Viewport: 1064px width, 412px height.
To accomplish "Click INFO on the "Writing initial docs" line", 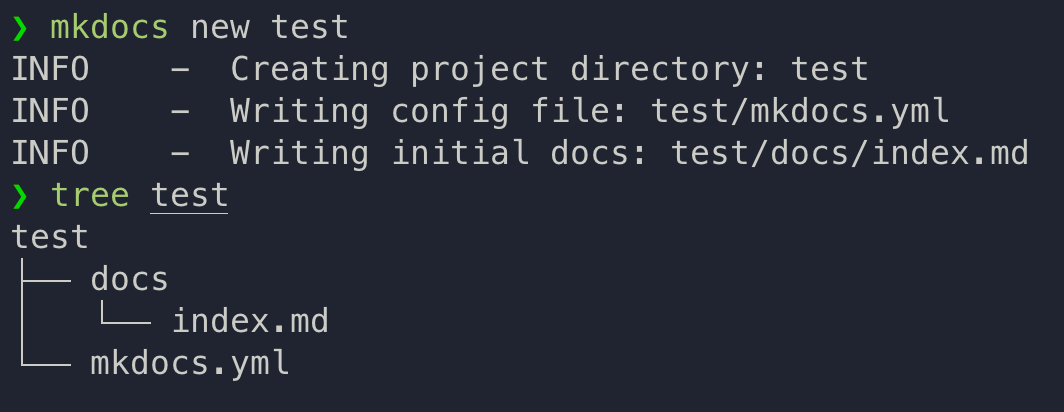I will pyautogui.click(x=50, y=154).
